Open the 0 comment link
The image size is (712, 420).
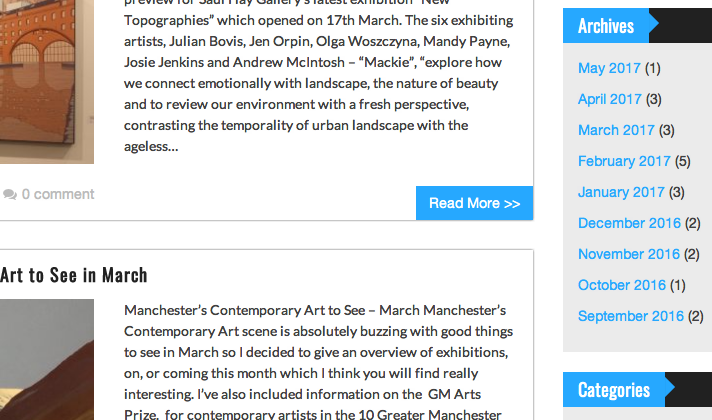tap(58, 194)
